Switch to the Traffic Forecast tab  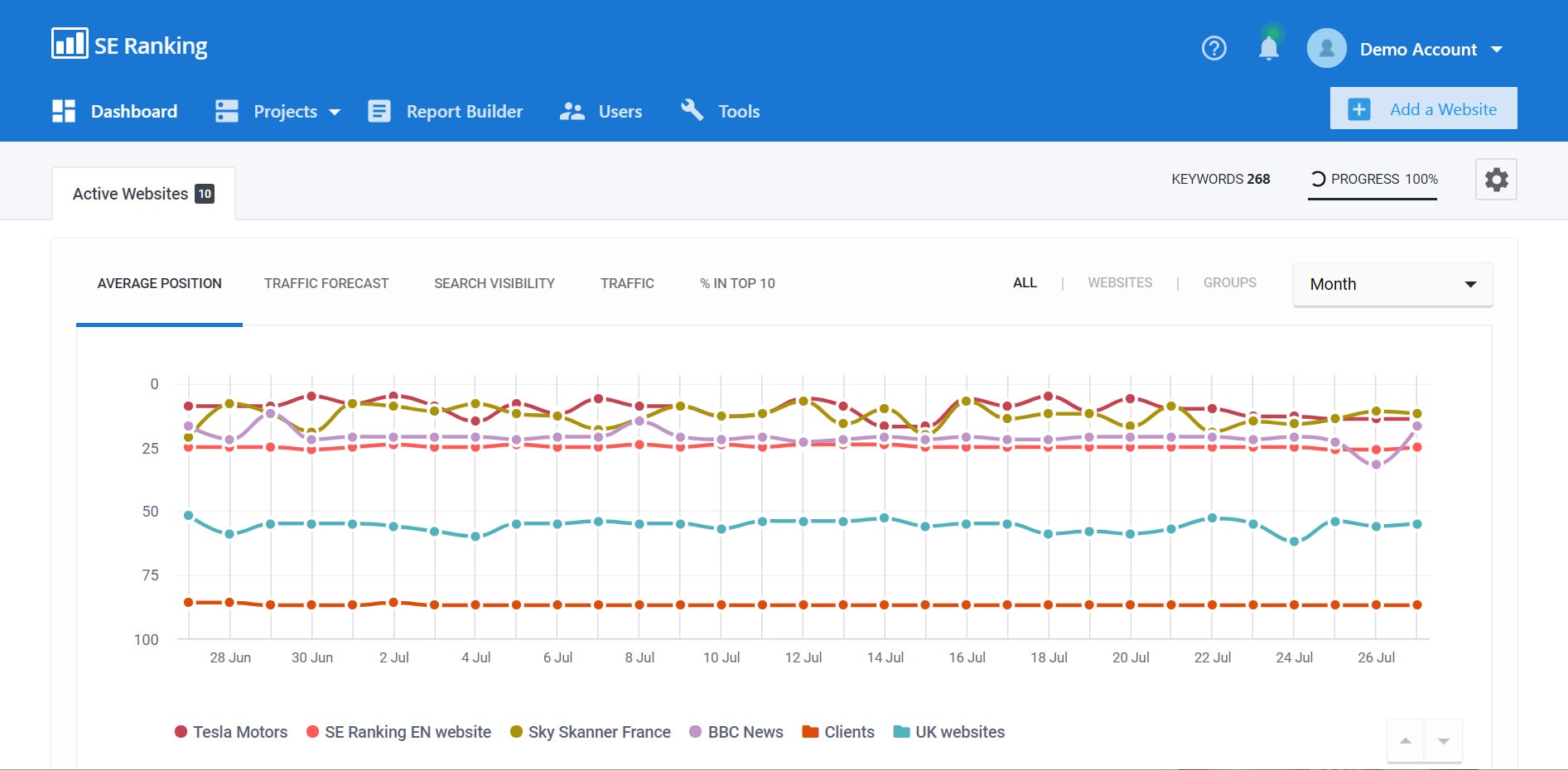pos(326,283)
